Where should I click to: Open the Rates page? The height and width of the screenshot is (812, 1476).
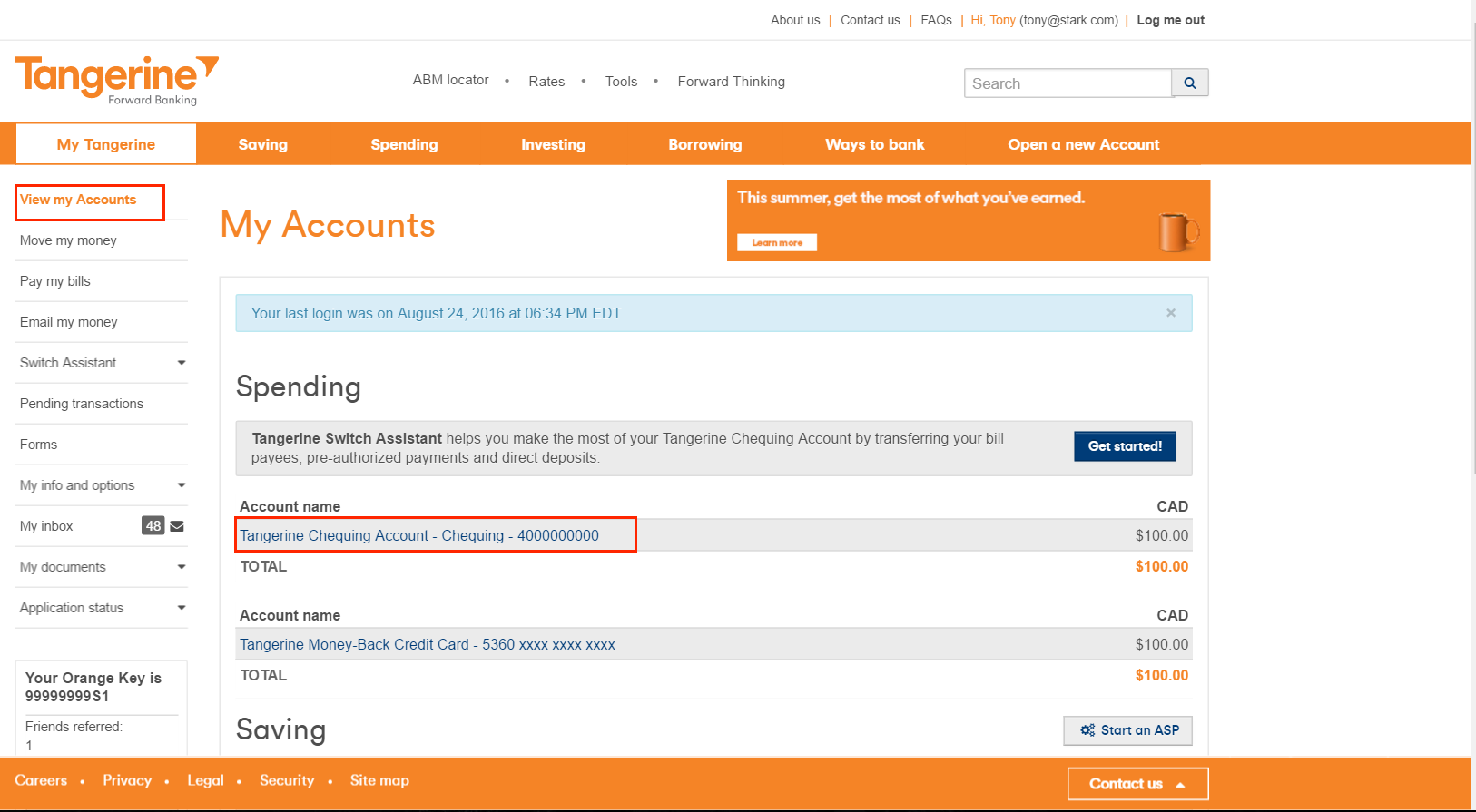[546, 82]
